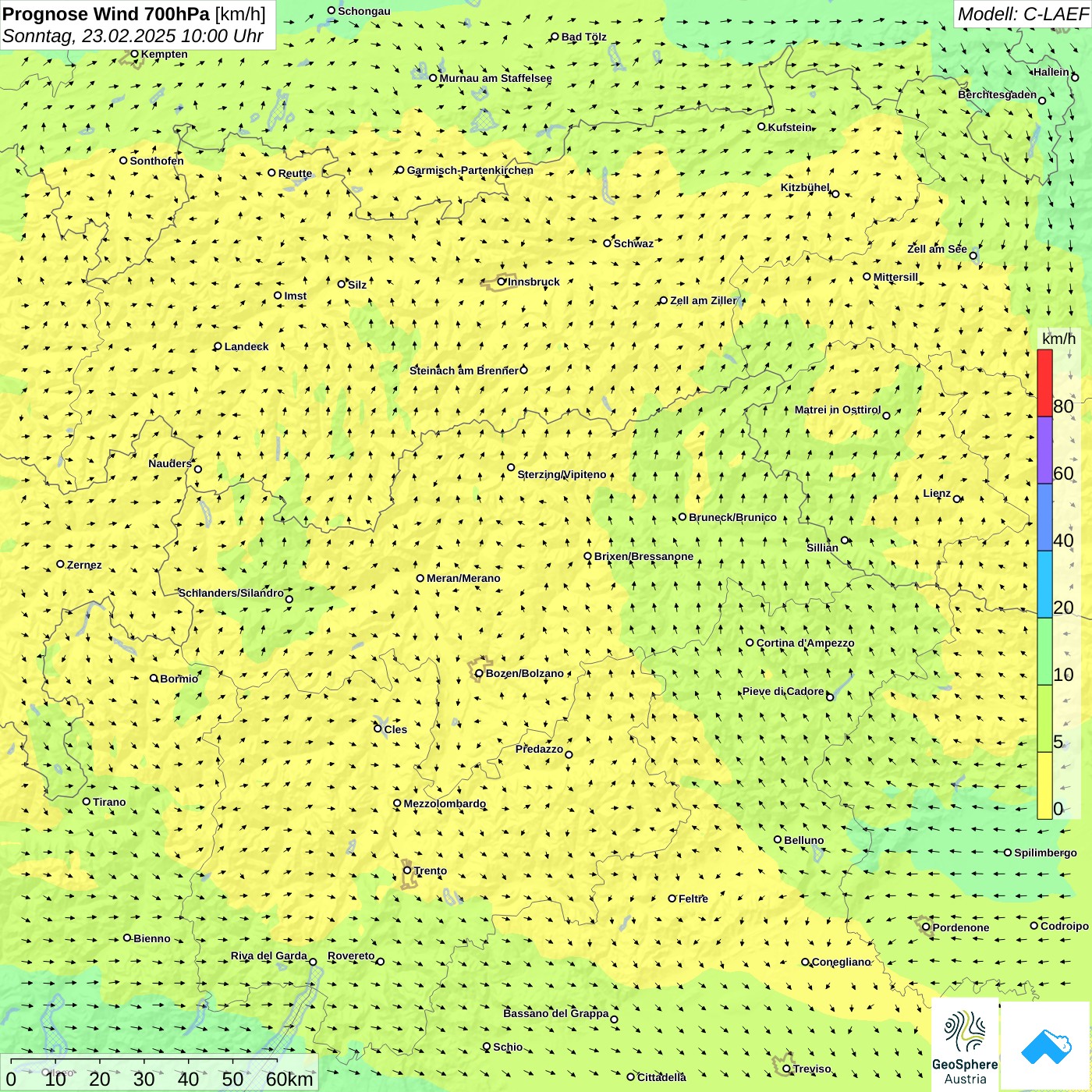Click the Berchtesgaden city label
The width and height of the screenshot is (1092, 1092).
coord(997,94)
